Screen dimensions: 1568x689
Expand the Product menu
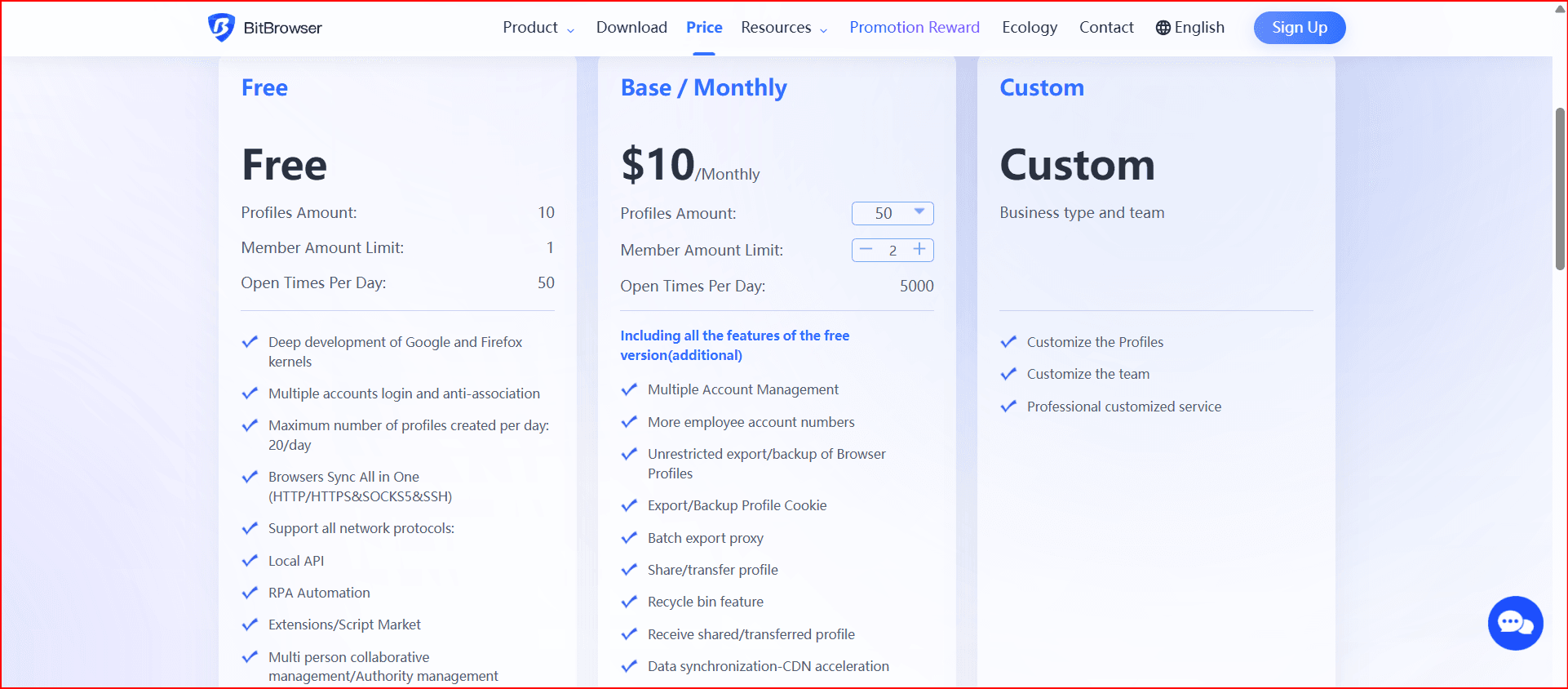click(x=538, y=28)
